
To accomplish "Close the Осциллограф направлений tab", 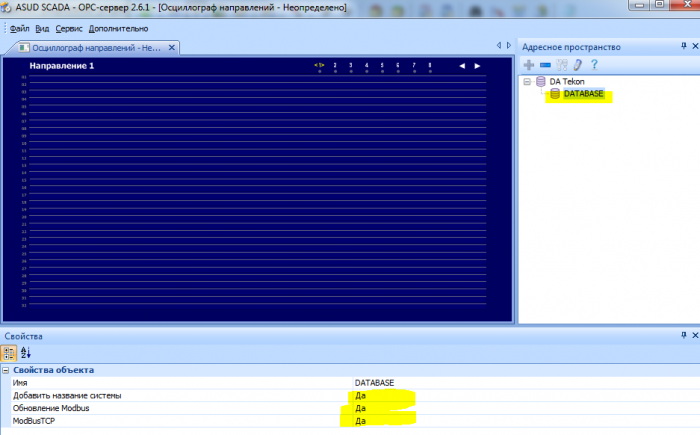I will pos(172,47).
